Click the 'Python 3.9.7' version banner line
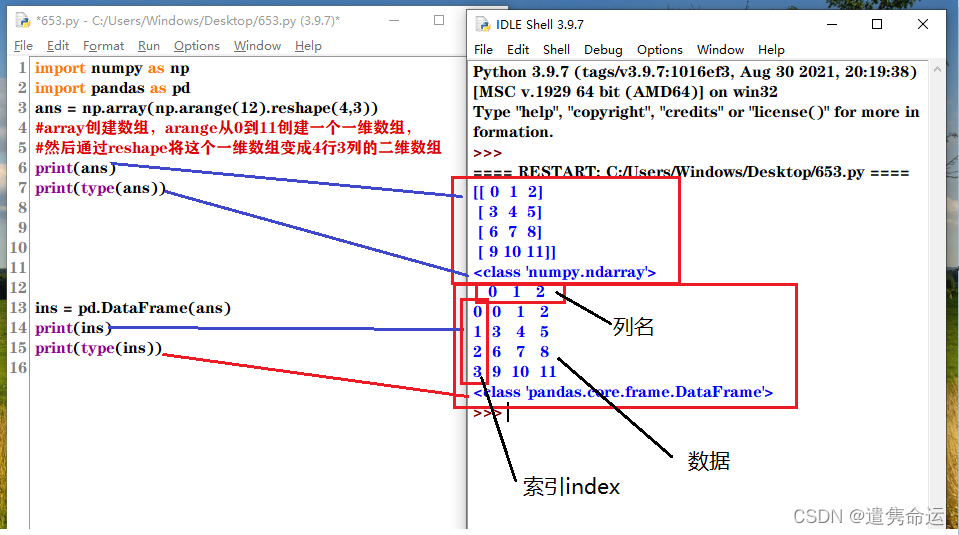Viewport: 959px width, 535px height. click(695, 72)
